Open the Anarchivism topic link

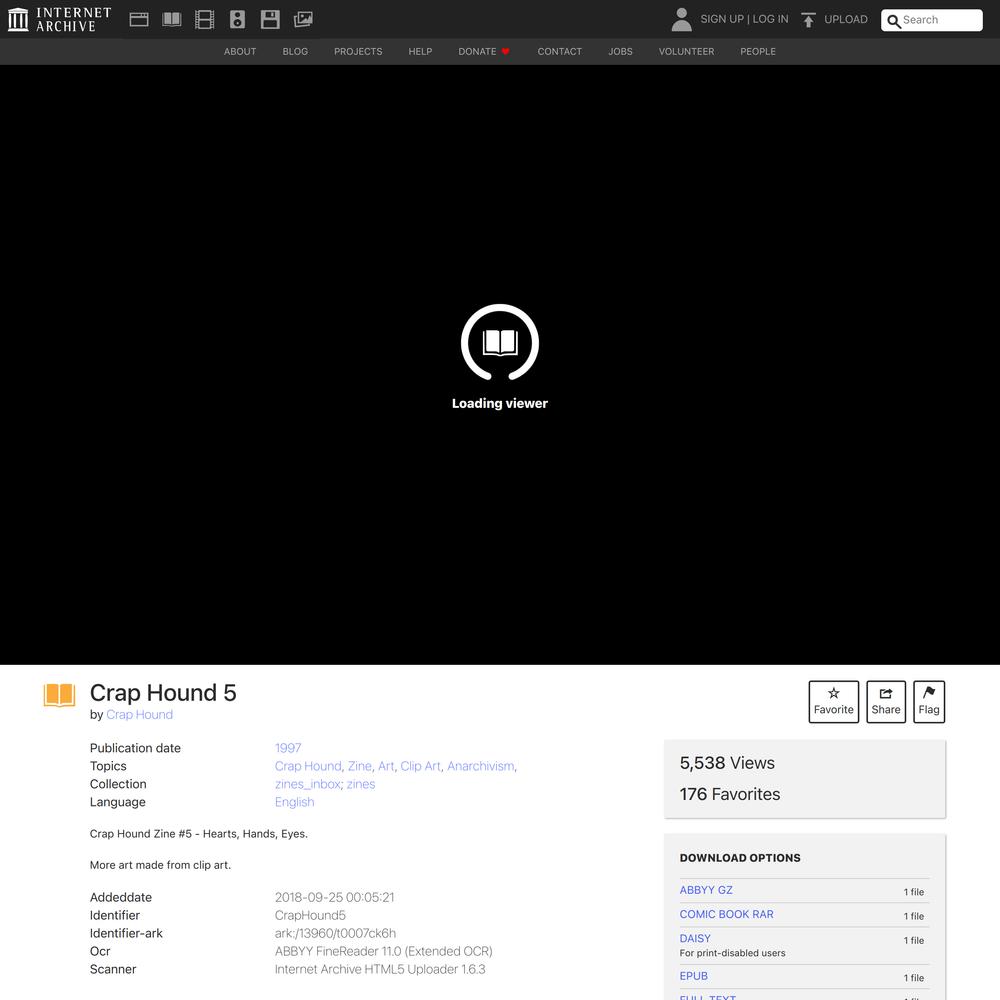tap(481, 766)
